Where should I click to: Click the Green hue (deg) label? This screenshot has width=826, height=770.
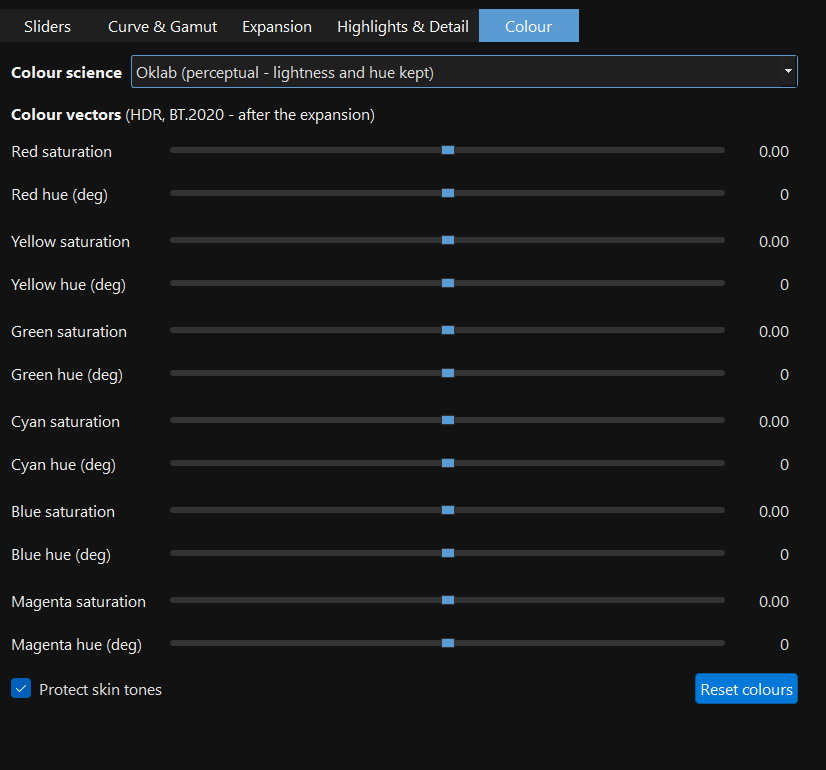[x=67, y=375]
